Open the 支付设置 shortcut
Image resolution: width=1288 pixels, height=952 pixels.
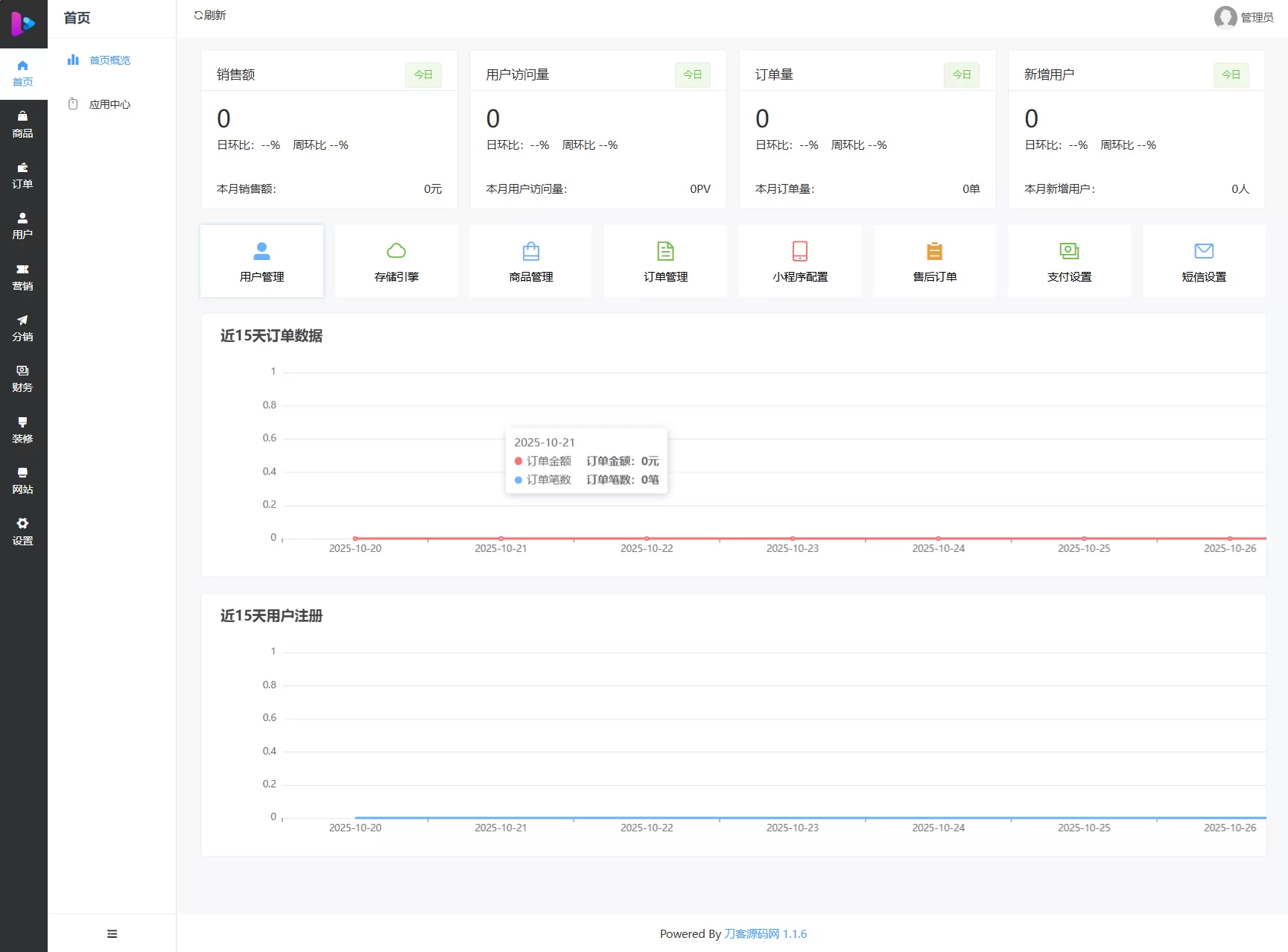pos(1069,261)
